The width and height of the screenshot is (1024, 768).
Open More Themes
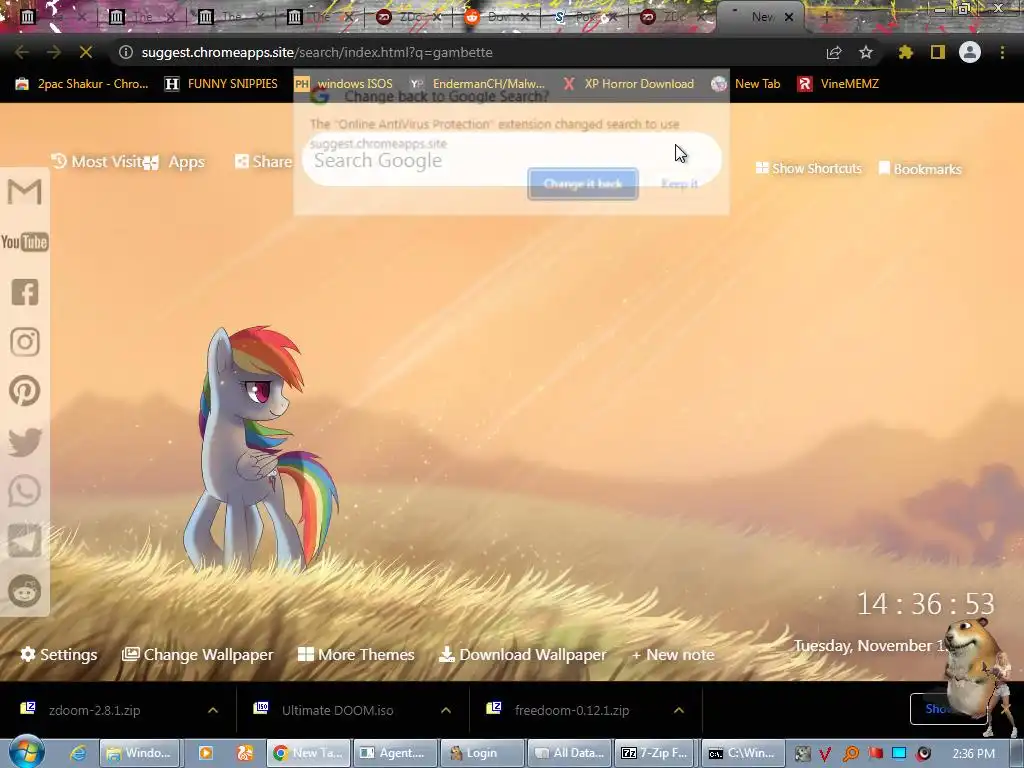tap(356, 654)
